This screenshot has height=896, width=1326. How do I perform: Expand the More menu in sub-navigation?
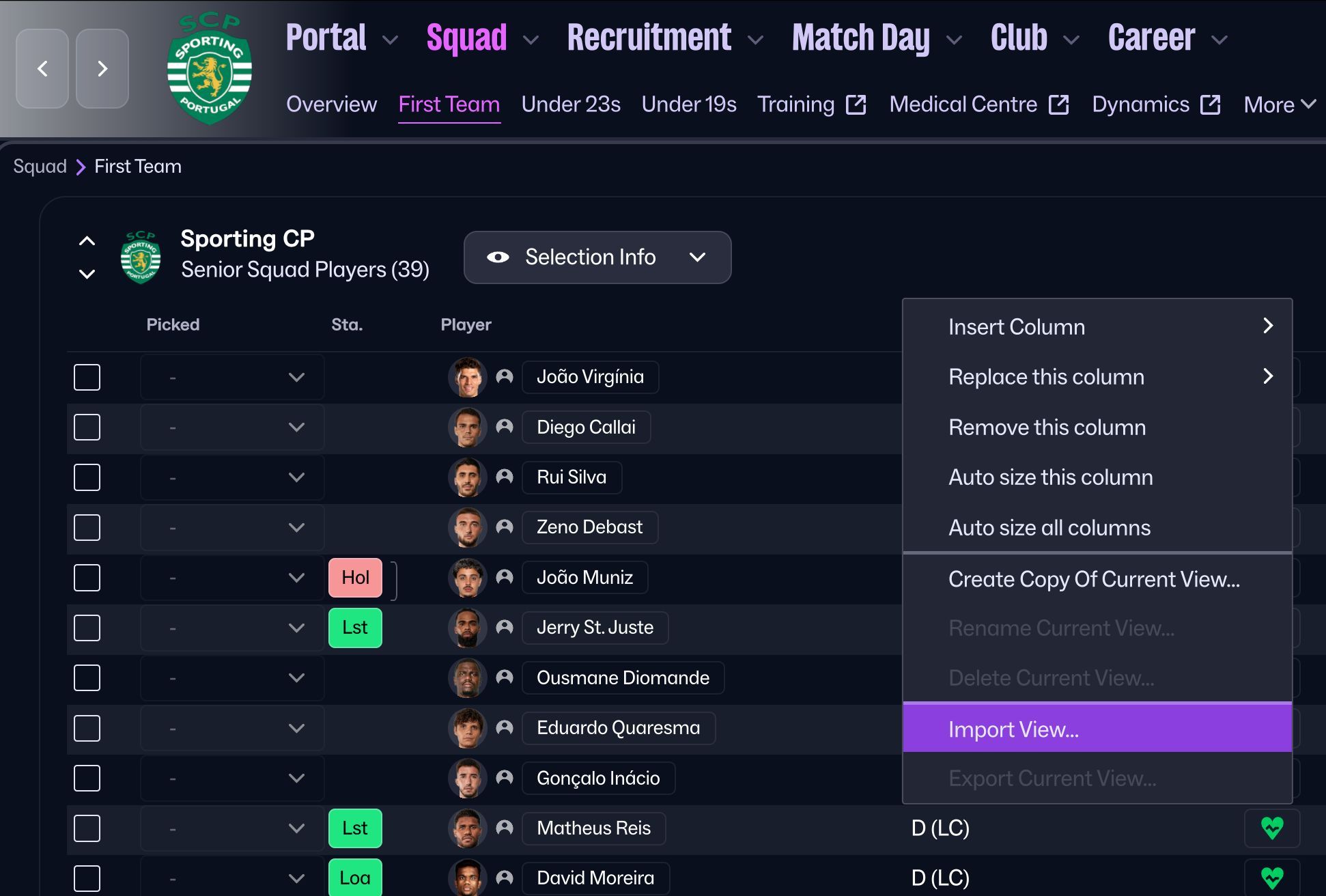(x=1279, y=104)
